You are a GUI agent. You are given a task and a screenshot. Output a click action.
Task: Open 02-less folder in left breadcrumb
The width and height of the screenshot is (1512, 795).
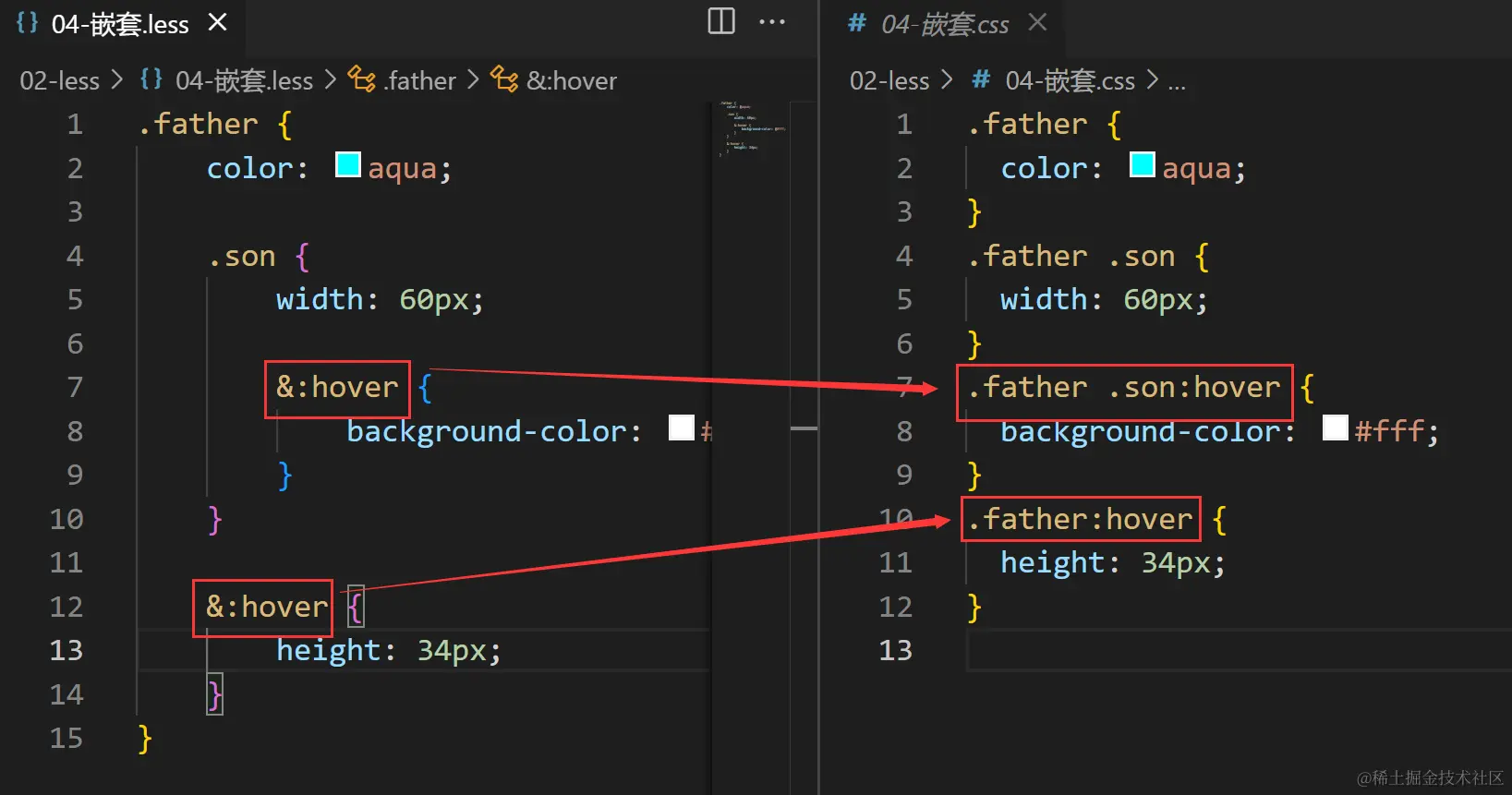(x=60, y=81)
